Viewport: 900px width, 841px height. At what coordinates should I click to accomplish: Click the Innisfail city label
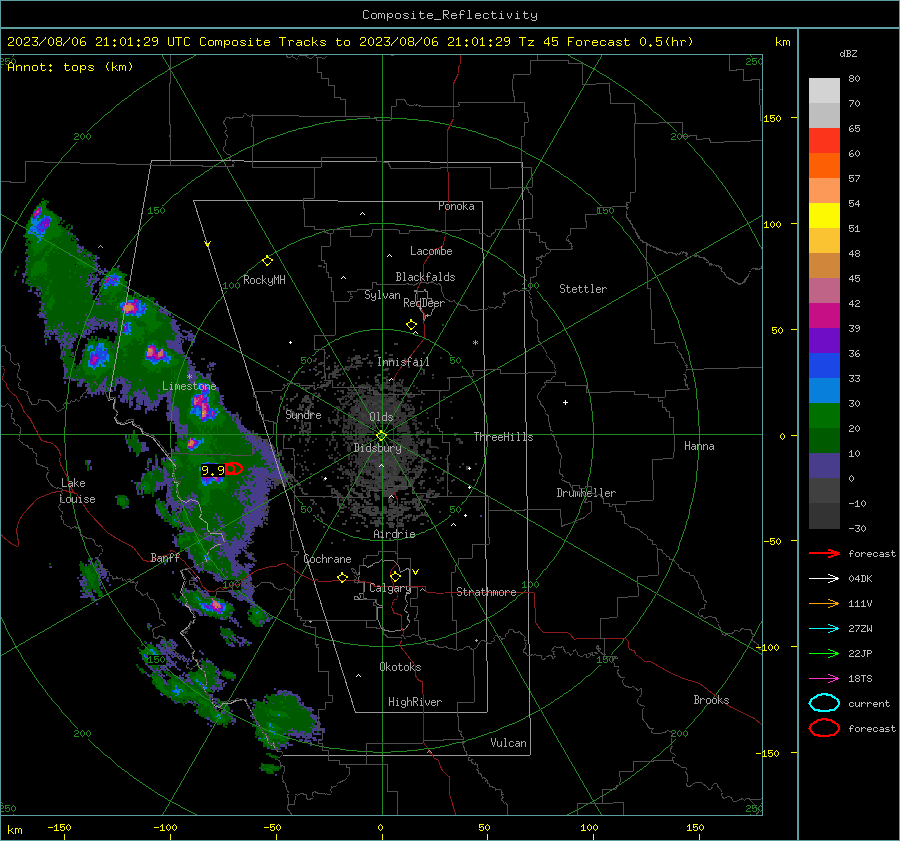(403, 362)
